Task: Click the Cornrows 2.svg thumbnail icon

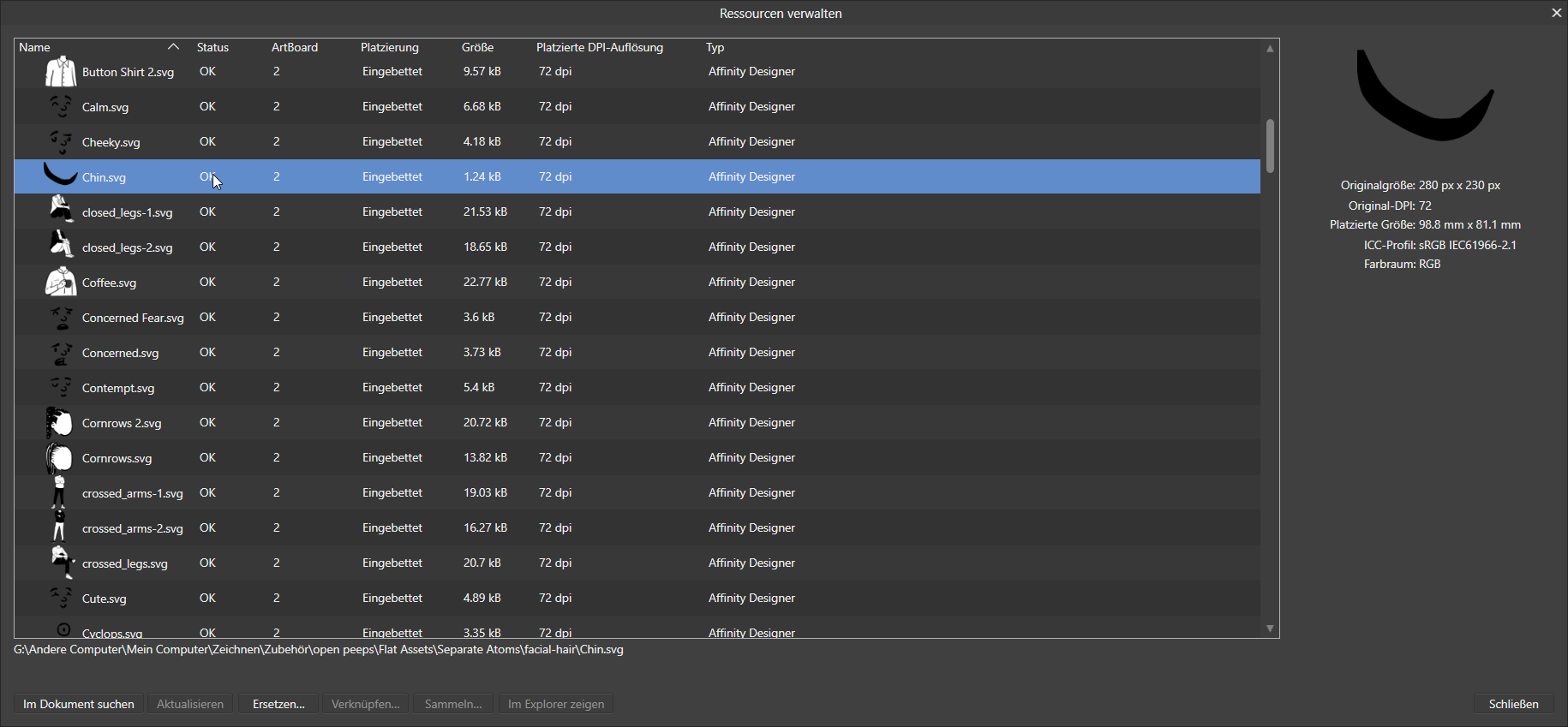Action: pyautogui.click(x=60, y=422)
